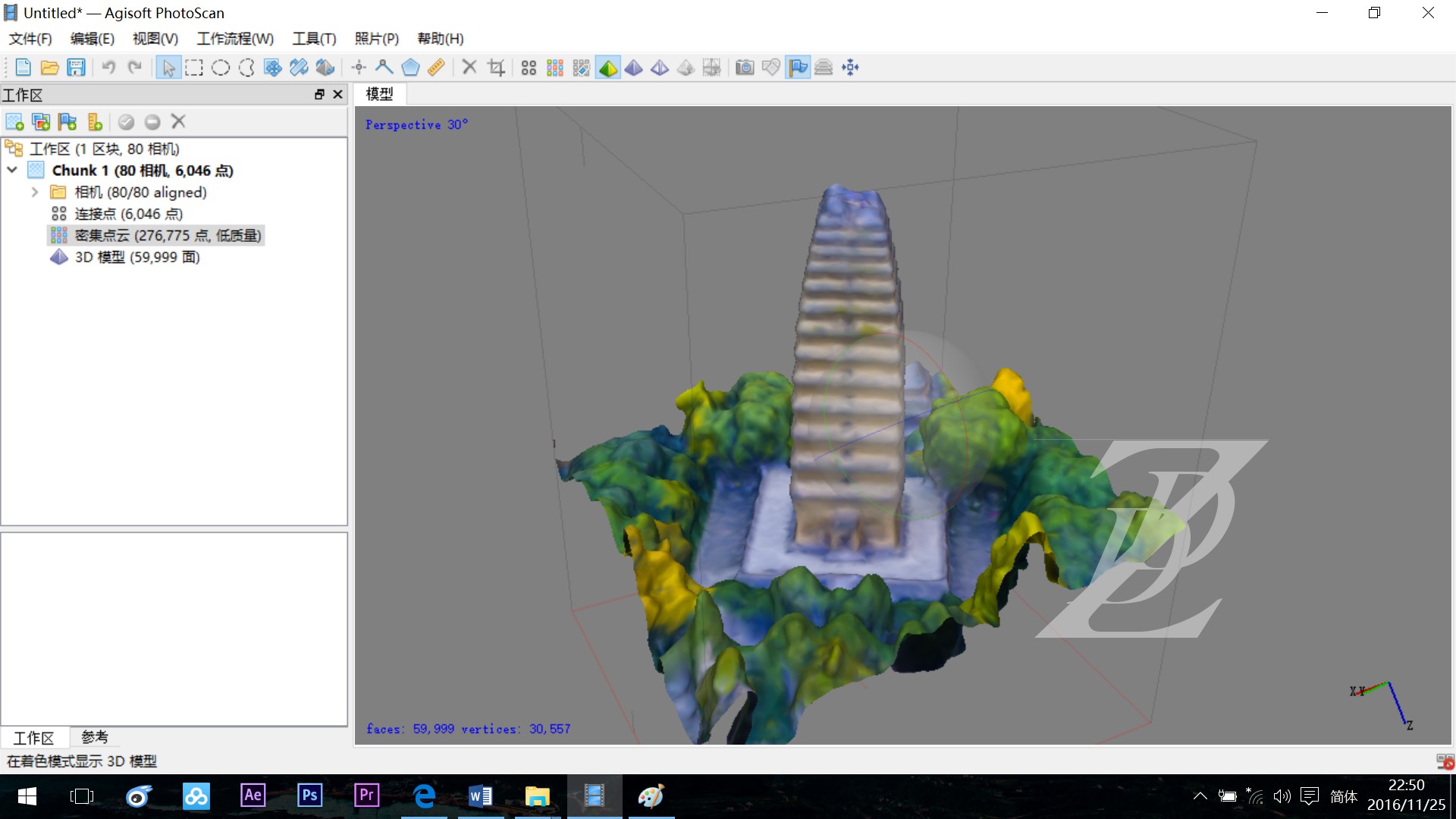The image size is (1456, 819).
Task: Choose the Rotate object tool
Action: 325,67
